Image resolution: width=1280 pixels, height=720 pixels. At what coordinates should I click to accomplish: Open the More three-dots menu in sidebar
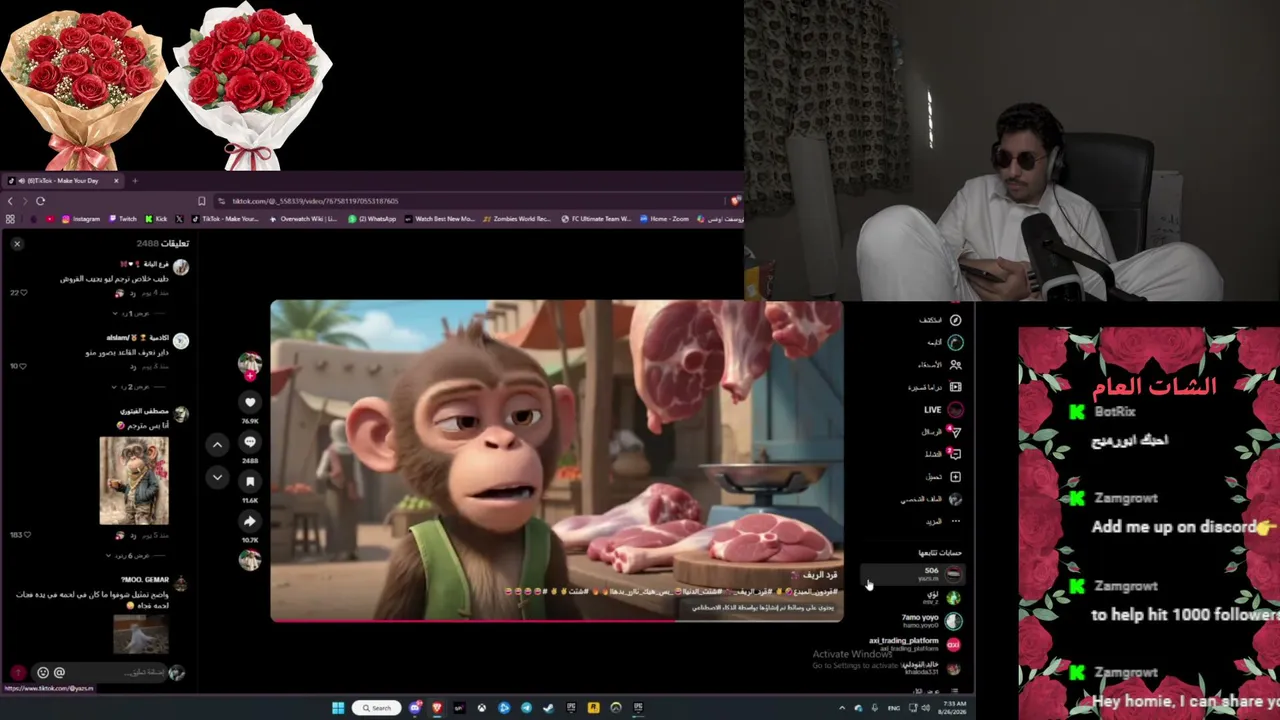tap(955, 521)
